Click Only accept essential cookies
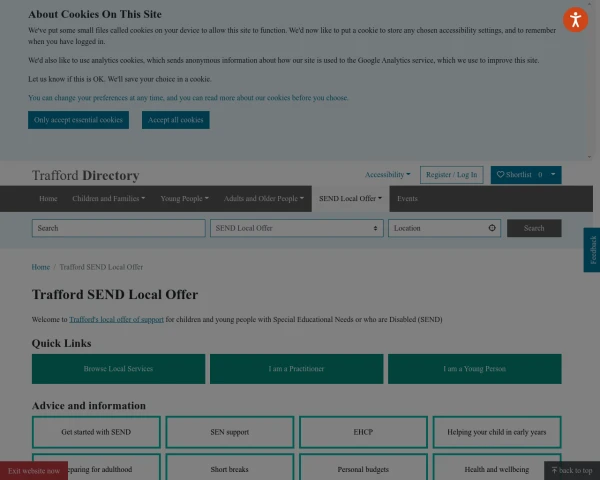Image resolution: width=600 pixels, height=480 pixels. pyautogui.click(x=78, y=120)
